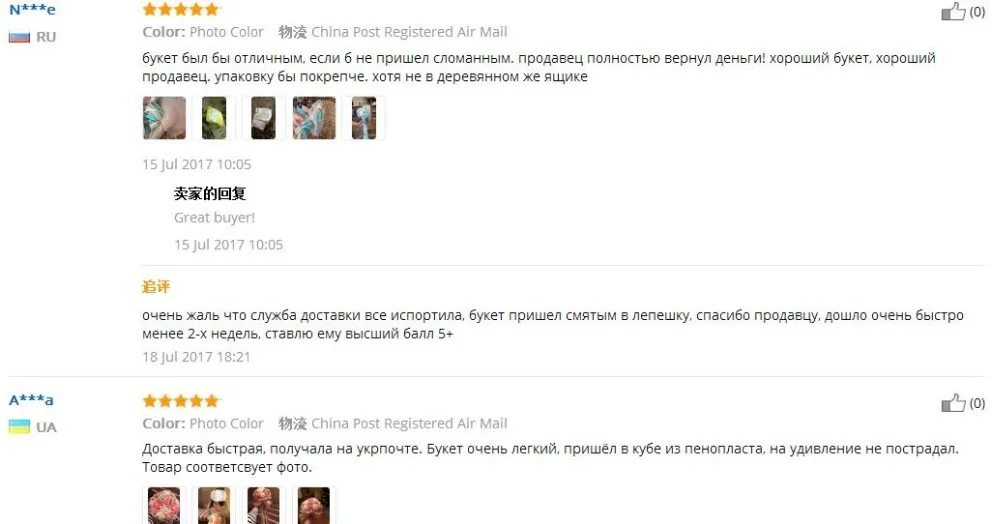Screen dimensions: 1000x524
Task: Click the orange 追评 follow-up review label
Action: 156,287
